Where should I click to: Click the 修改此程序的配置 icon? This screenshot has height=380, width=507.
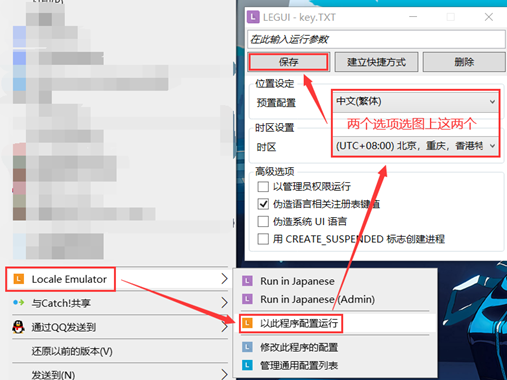coord(247,347)
